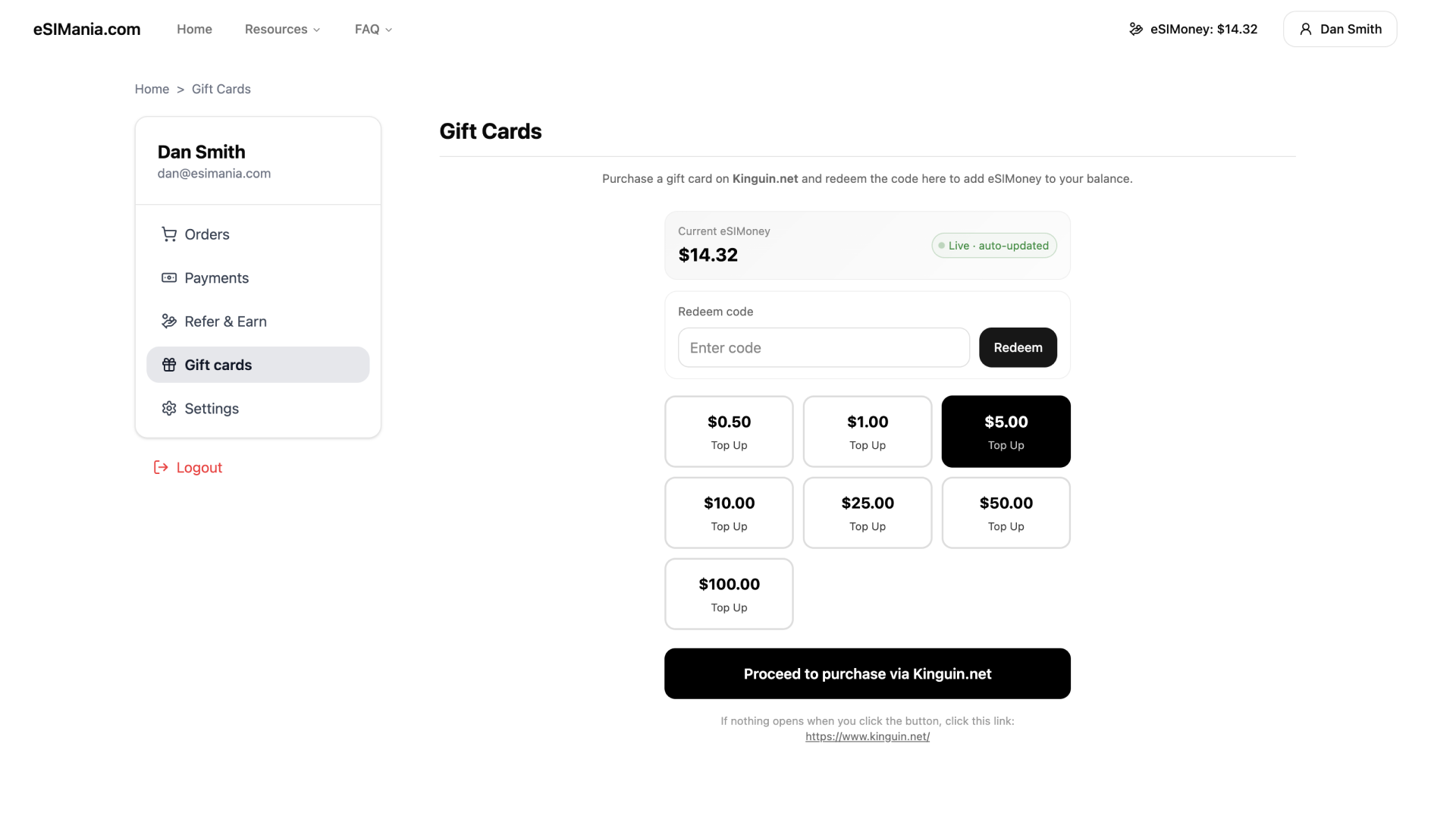Screen dimensions: 1456x819
Task: Expand the Resources dropdown menu
Action: coord(282,29)
